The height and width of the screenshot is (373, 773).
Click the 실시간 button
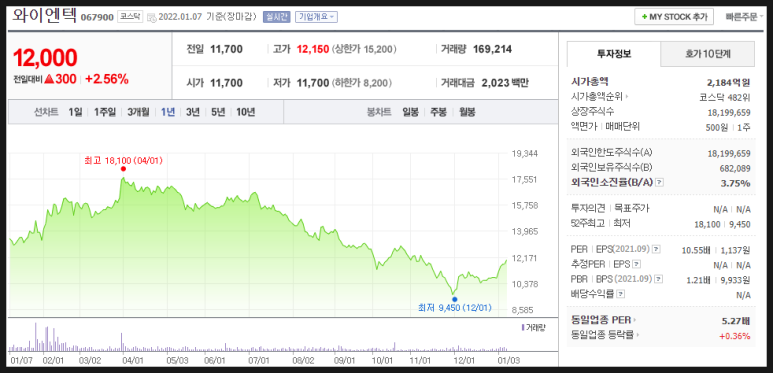(x=277, y=17)
